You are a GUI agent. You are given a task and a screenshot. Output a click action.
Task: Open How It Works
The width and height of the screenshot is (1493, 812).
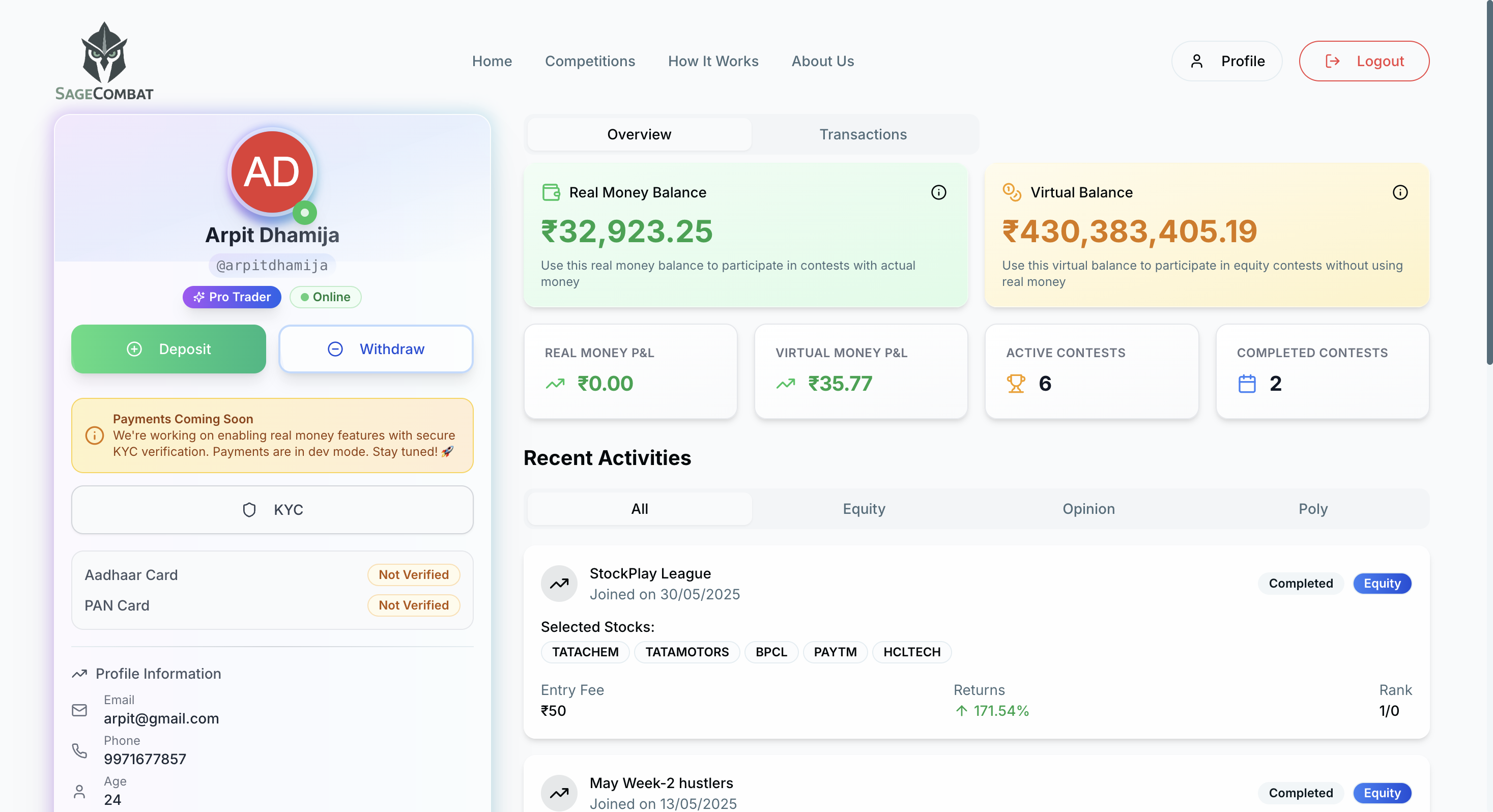[x=713, y=61]
